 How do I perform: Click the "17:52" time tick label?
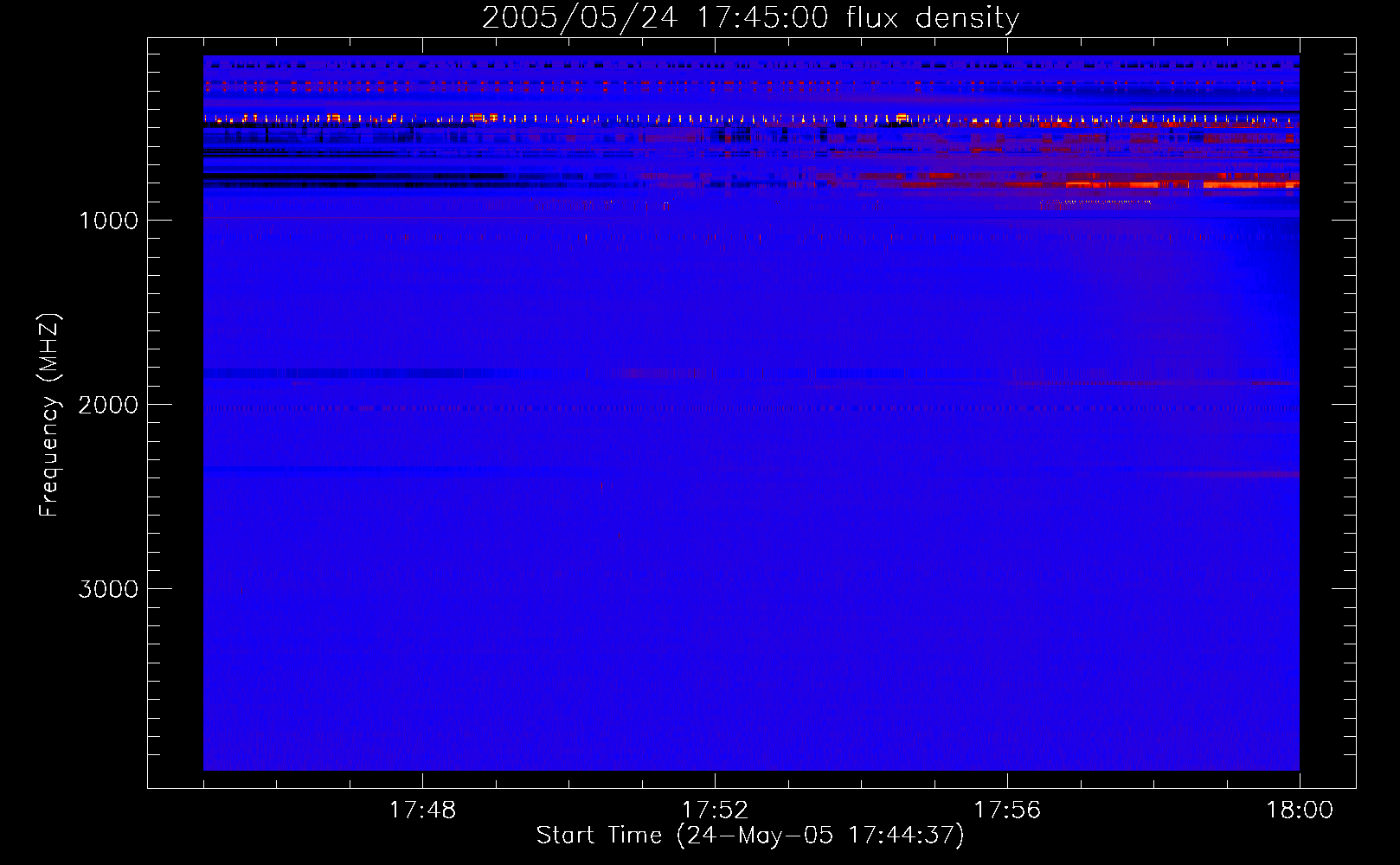(x=715, y=811)
